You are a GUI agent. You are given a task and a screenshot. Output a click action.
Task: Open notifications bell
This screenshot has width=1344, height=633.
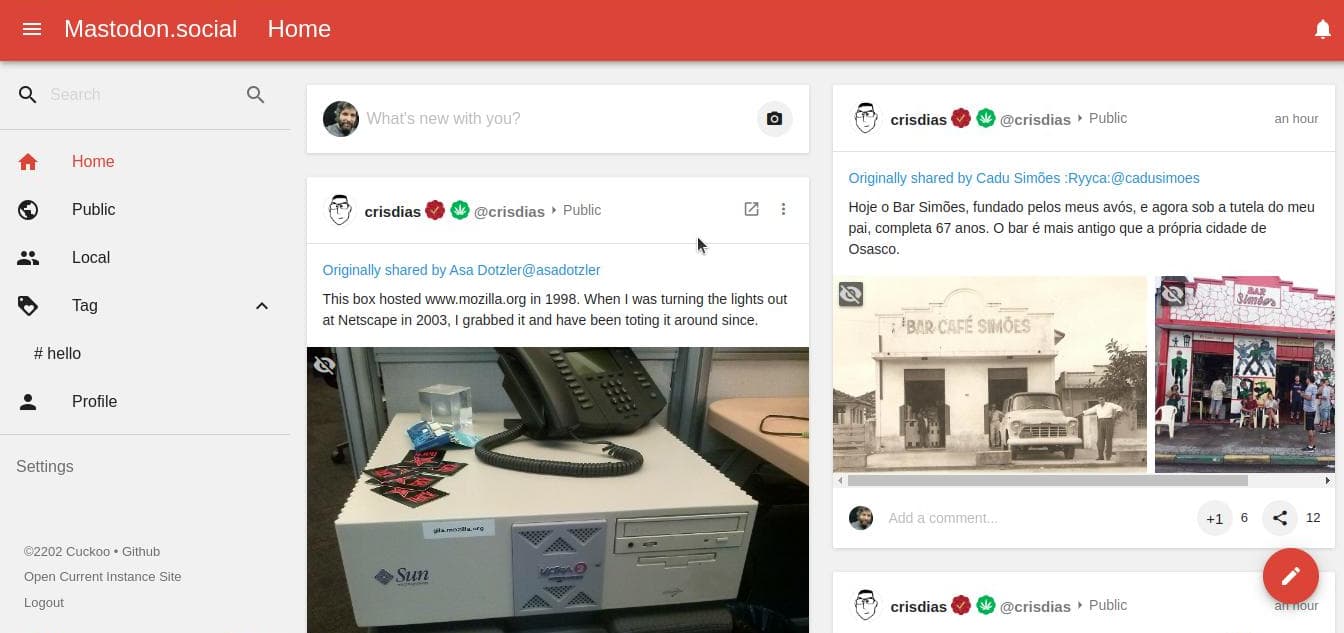pyautogui.click(x=1322, y=30)
